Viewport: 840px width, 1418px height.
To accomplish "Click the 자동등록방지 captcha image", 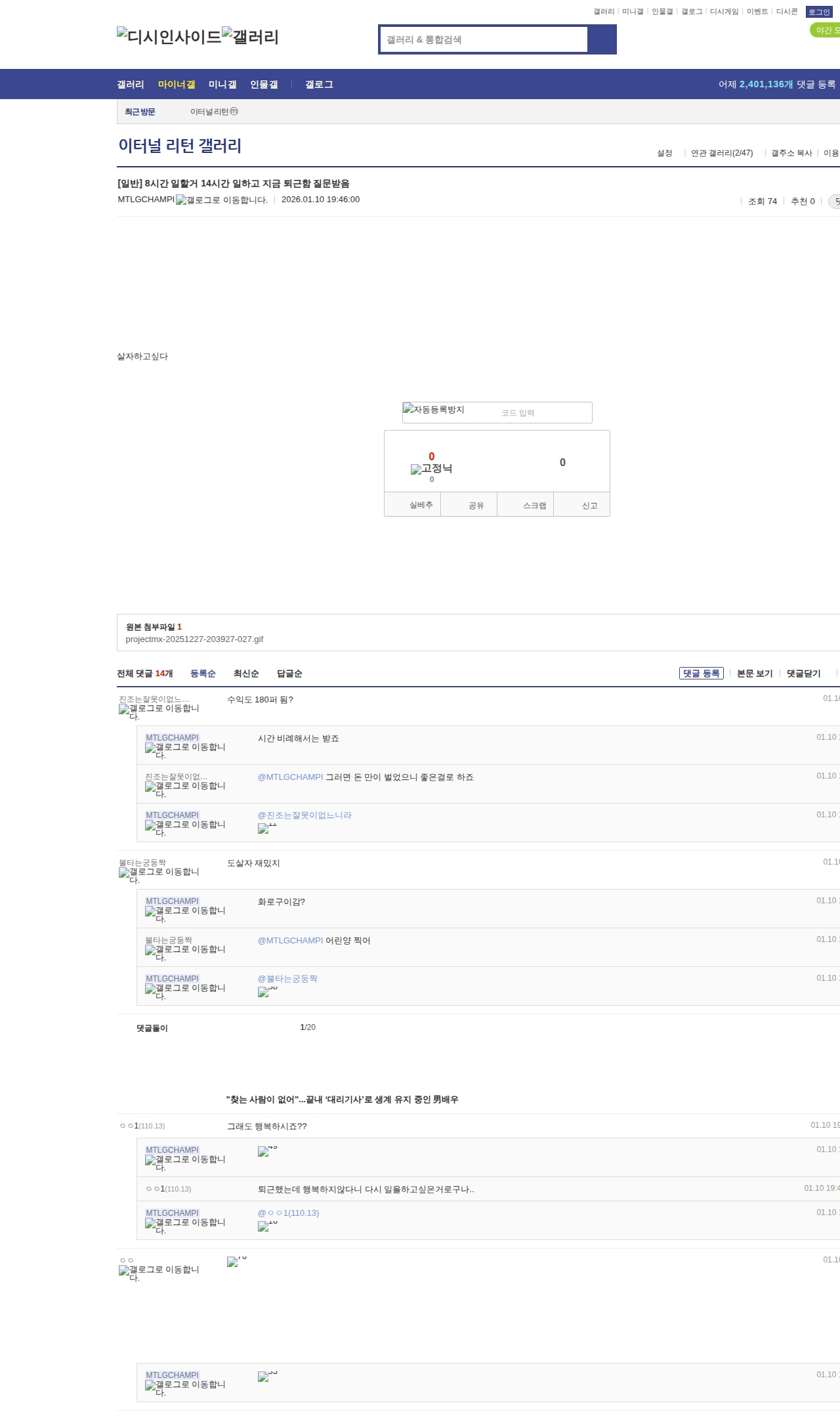I will point(434,410).
